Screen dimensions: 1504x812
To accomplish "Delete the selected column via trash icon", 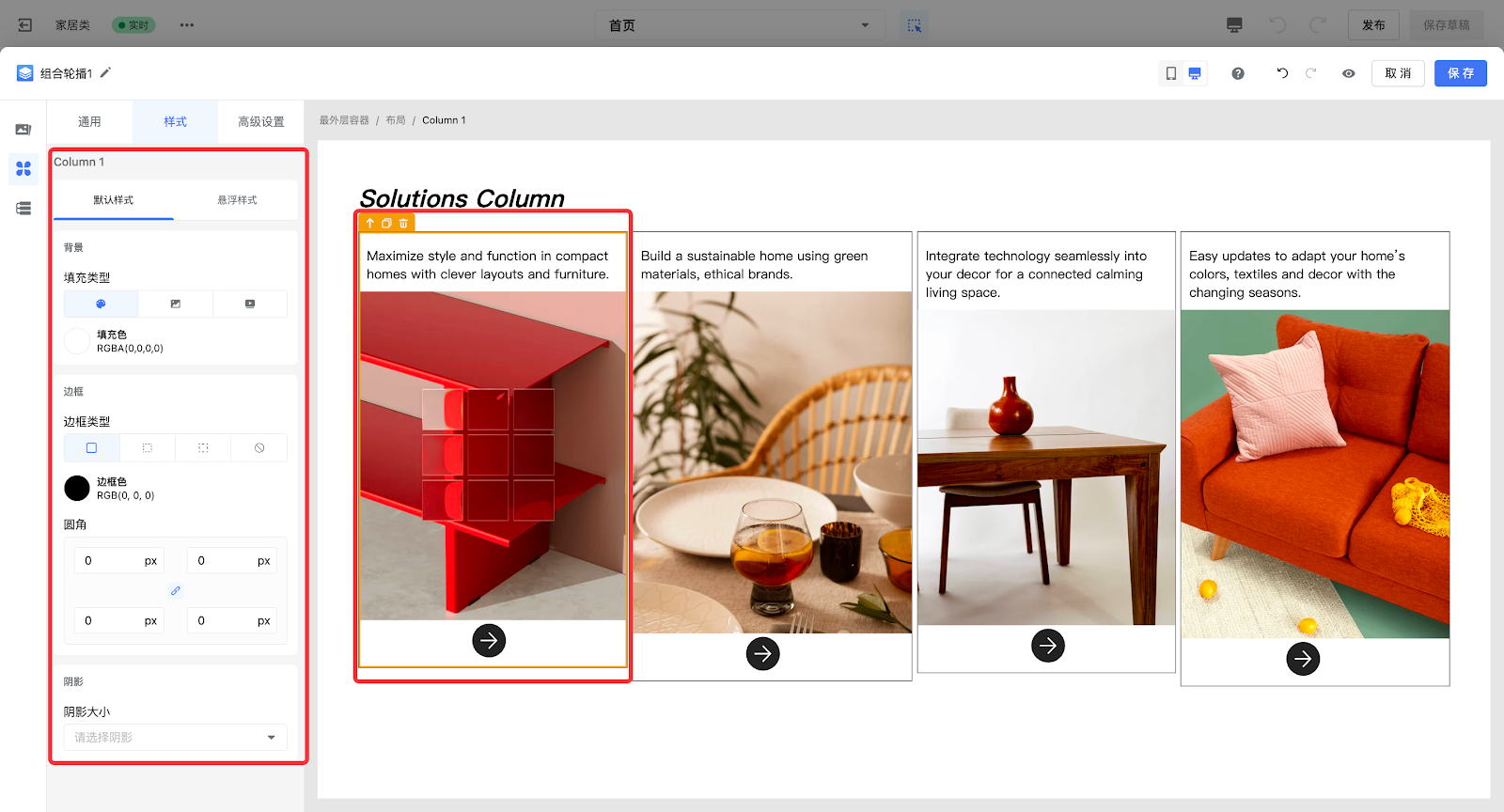I will [403, 224].
